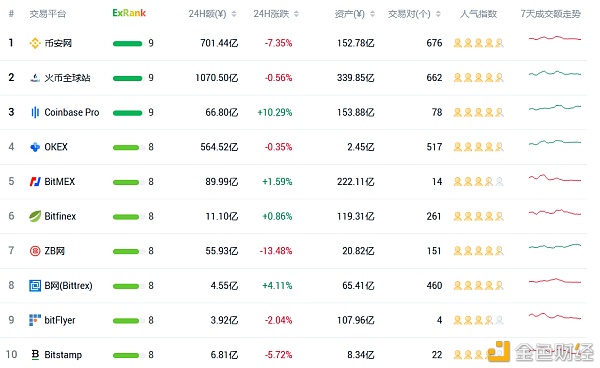Click the ZB网 red logo icon
Image resolution: width=600 pixels, height=368 pixels.
tap(35, 251)
